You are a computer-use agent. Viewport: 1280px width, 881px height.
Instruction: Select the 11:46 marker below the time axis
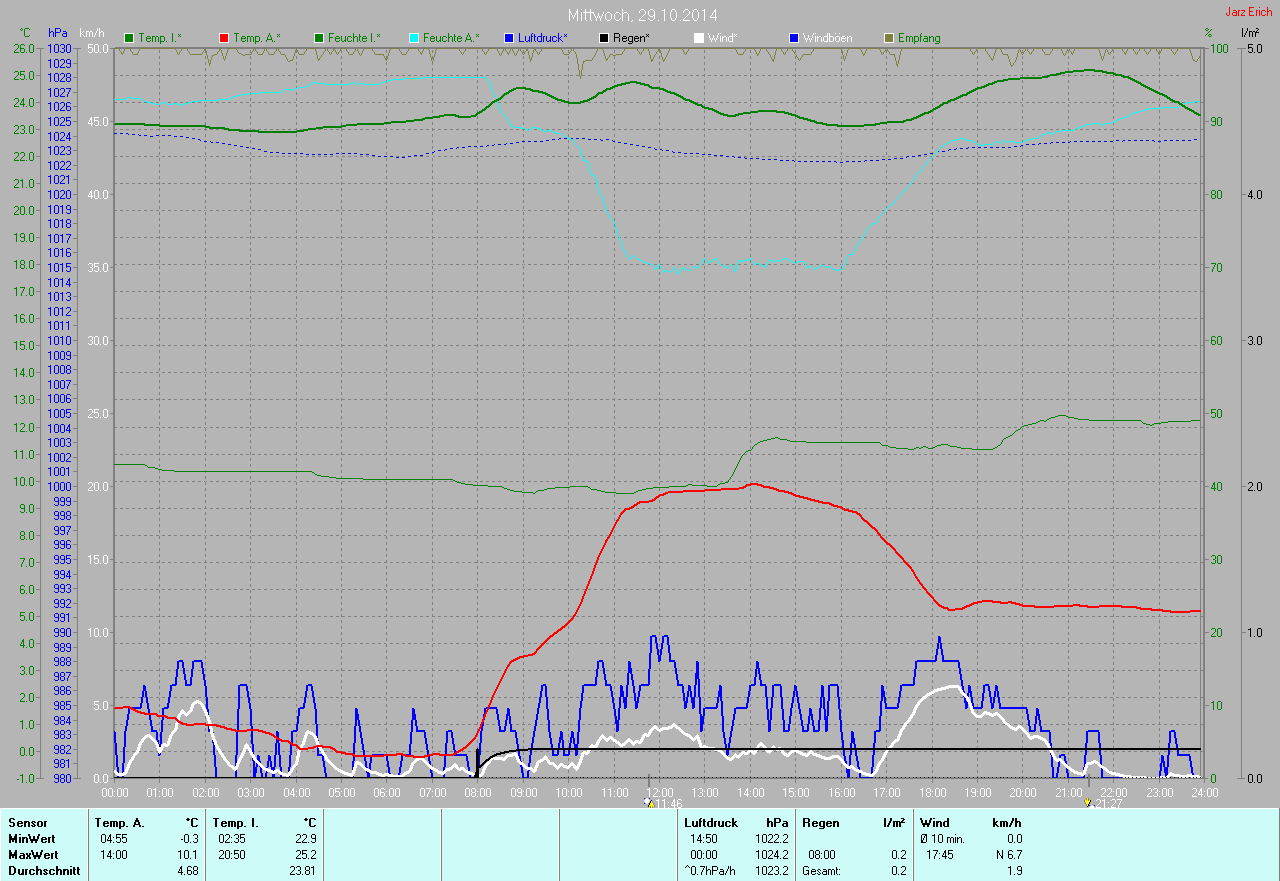click(664, 803)
